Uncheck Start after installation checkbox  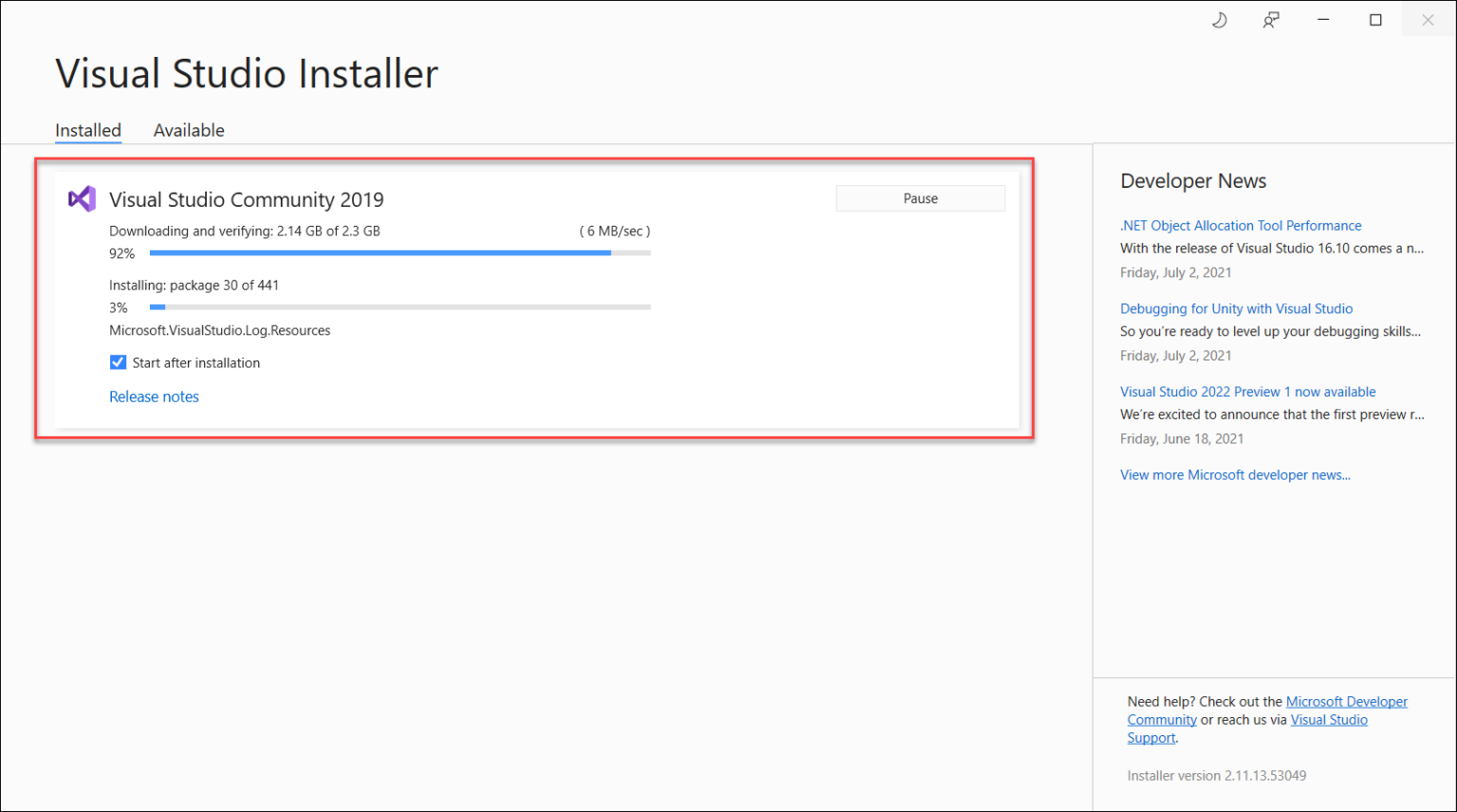point(119,362)
